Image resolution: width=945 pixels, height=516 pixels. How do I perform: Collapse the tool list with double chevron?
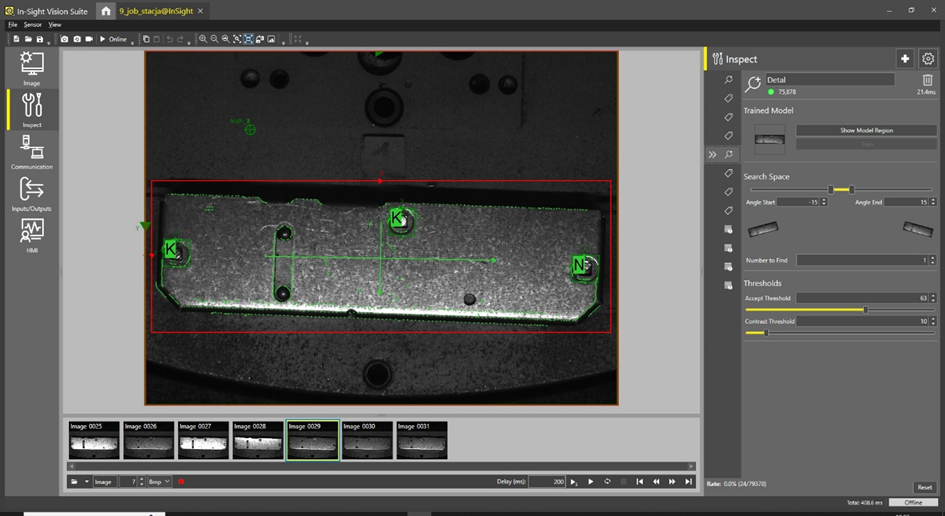point(712,154)
